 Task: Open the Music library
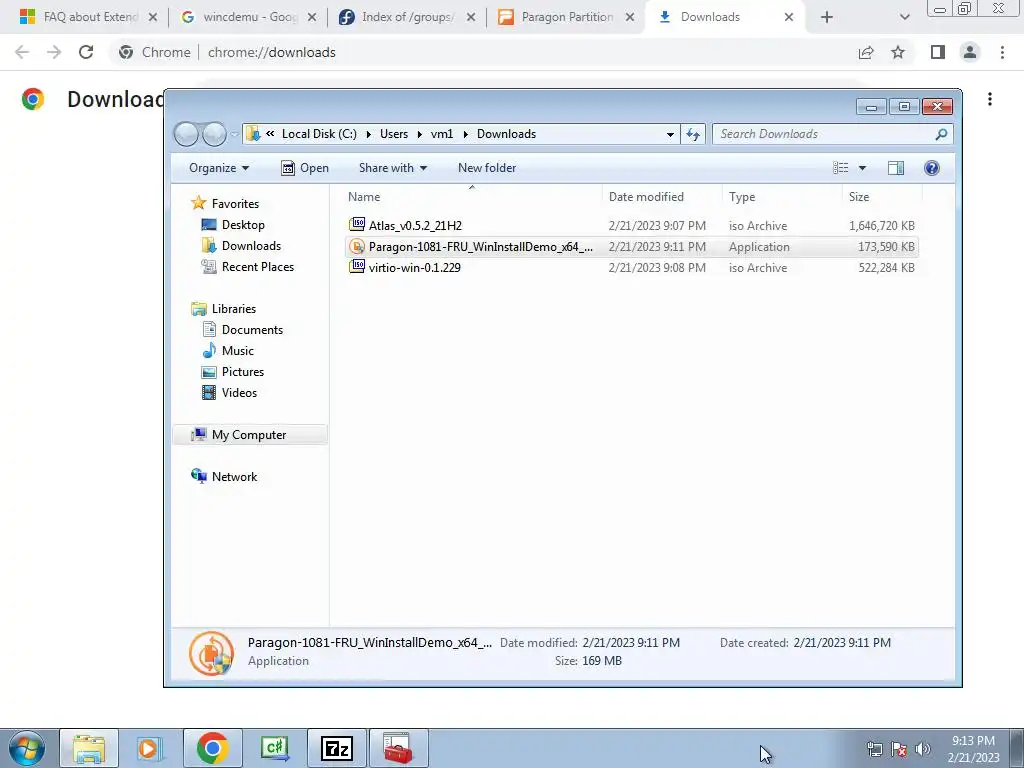coord(228,351)
